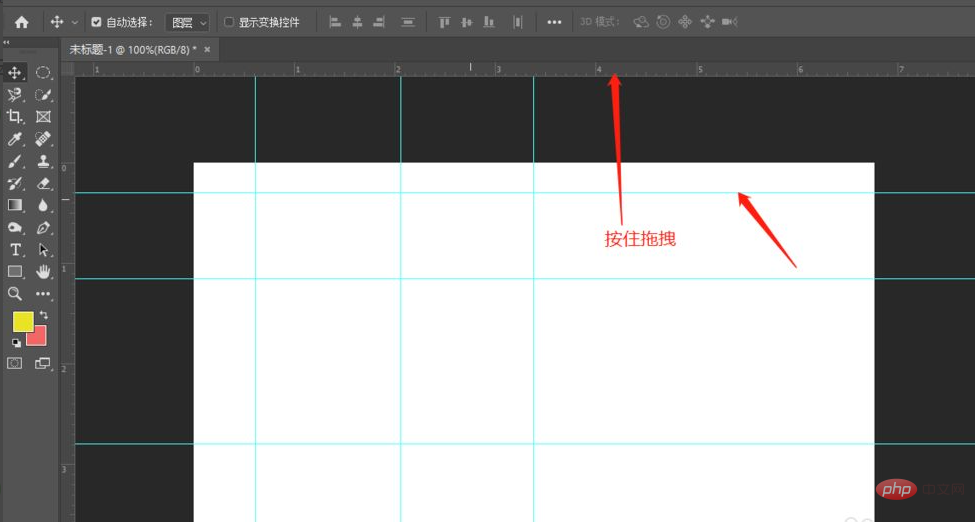
Task: Toggle the 自动选择 checkbox
Action: click(96, 22)
